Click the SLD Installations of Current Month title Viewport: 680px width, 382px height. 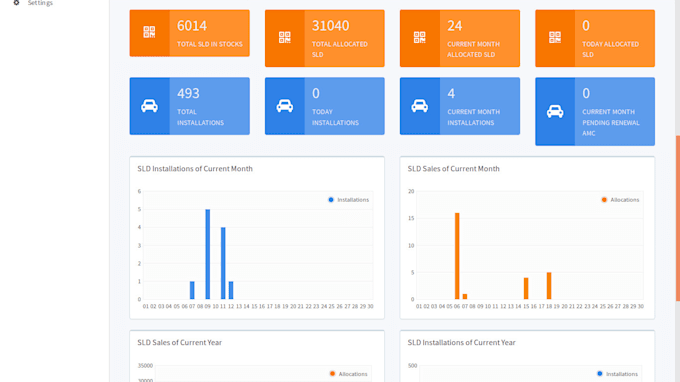[x=195, y=169]
